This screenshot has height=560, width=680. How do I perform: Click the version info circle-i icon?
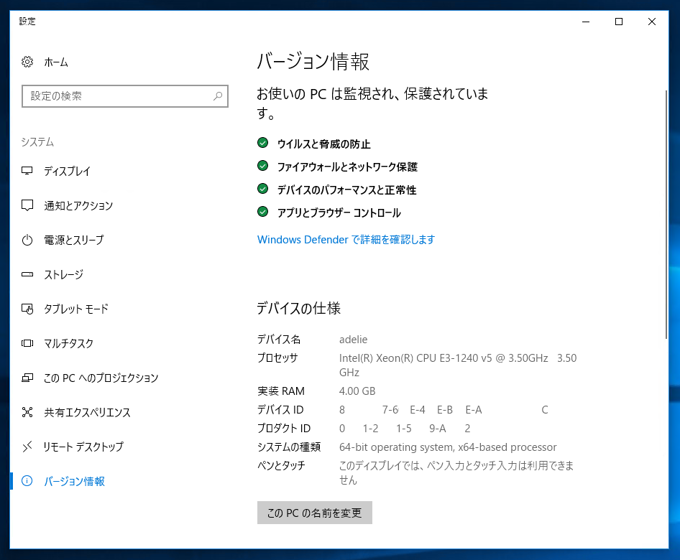(x=27, y=481)
